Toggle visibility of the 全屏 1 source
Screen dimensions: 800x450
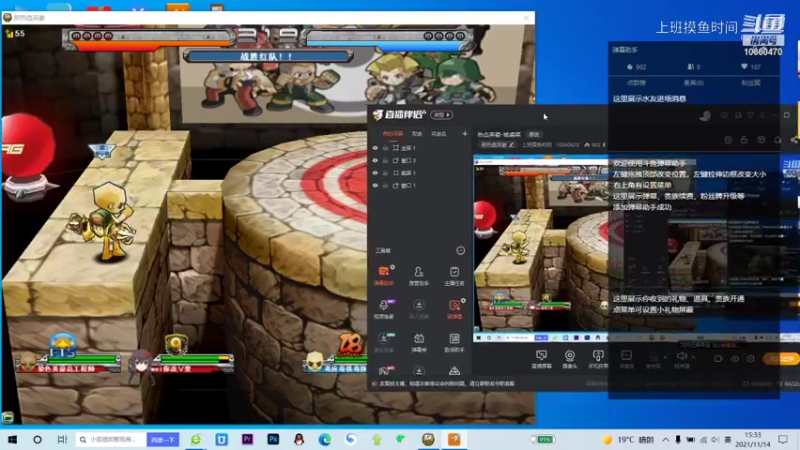[x=375, y=148]
